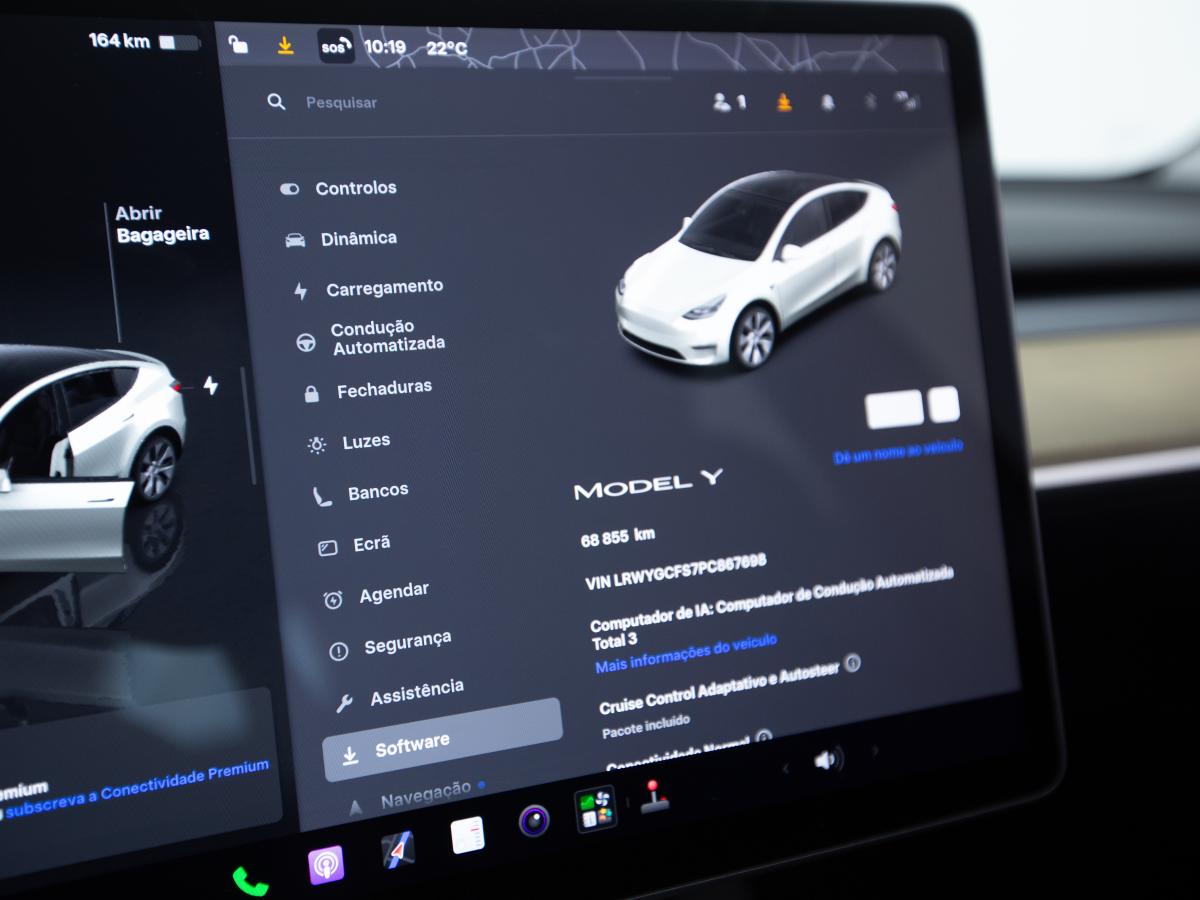This screenshot has height=900, width=1200.
Task: Tap the VIN LRWYGCFS7PC867698 text
Action: [x=675, y=572]
